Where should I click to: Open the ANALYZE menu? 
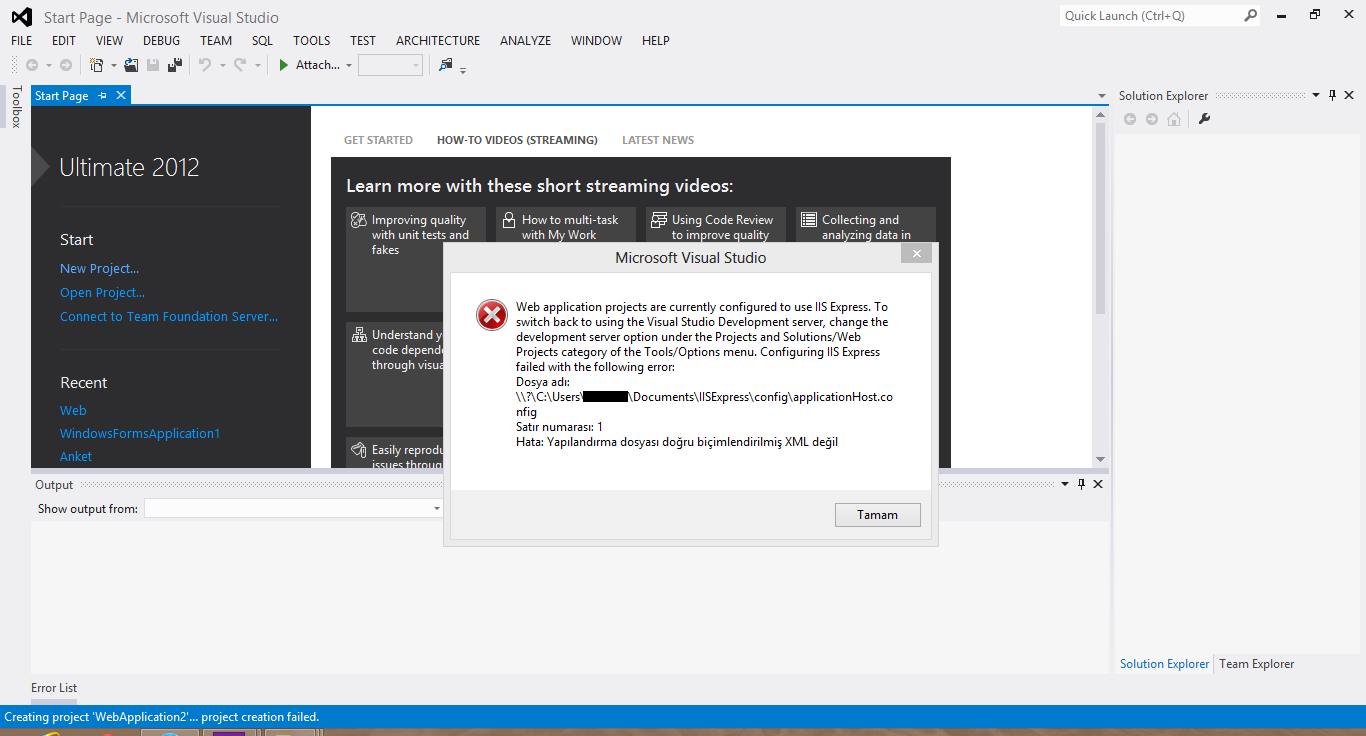pyautogui.click(x=525, y=41)
